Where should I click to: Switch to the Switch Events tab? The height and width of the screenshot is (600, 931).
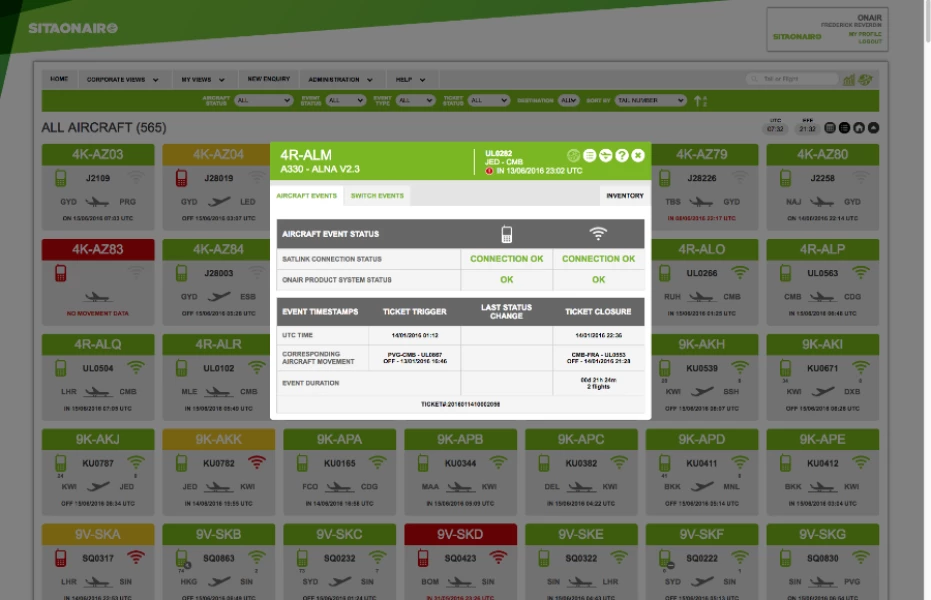377,196
